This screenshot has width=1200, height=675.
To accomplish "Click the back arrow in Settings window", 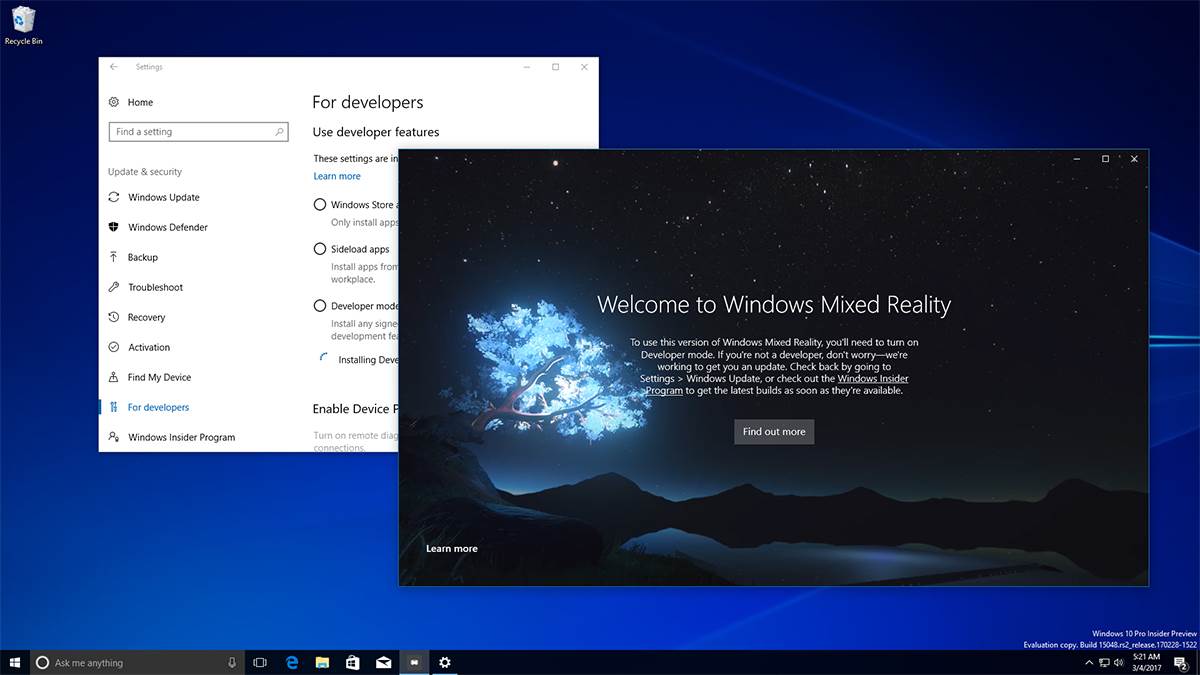I will coord(114,67).
